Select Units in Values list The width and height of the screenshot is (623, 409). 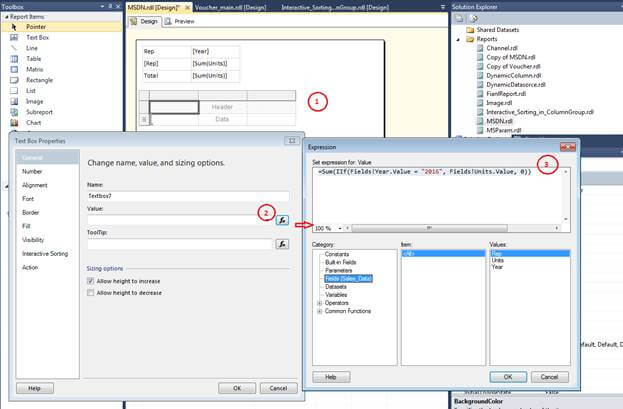(497, 260)
